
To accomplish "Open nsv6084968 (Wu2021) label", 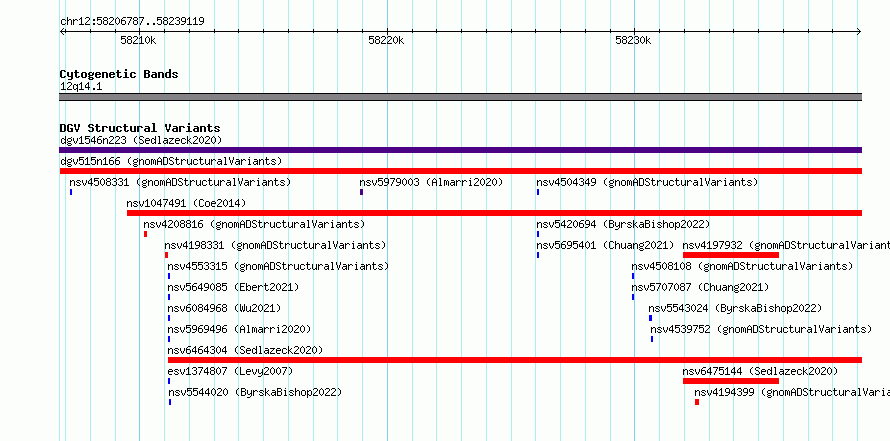I will [224, 308].
